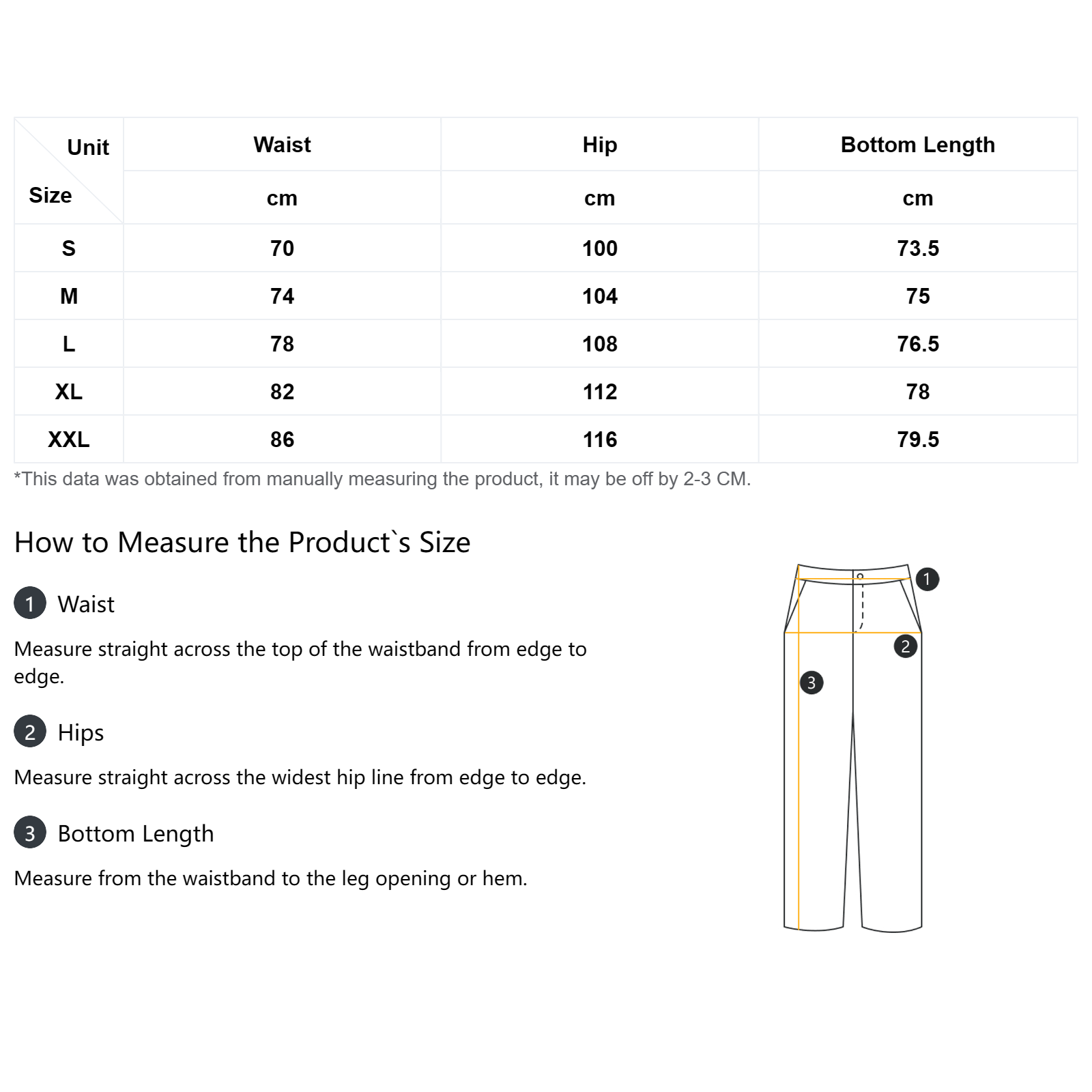Click the How to Measure heading
Image resolution: width=1092 pixels, height=1092 pixels.
pyautogui.click(x=242, y=543)
